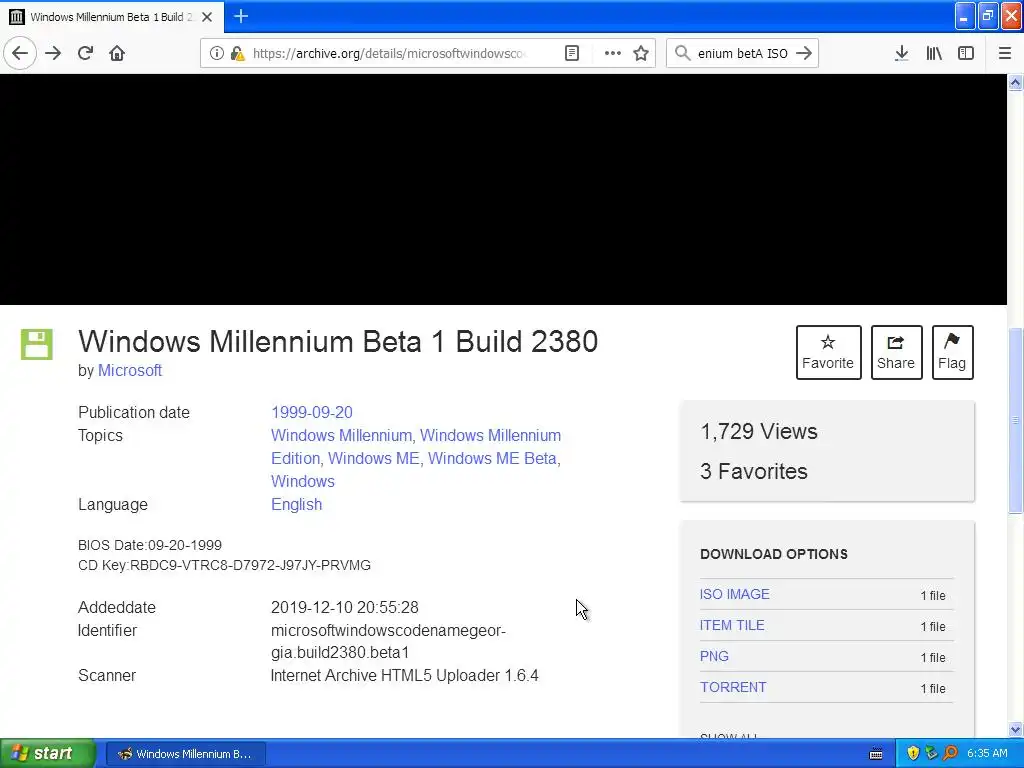This screenshot has width=1024, height=768.
Task: Click the taskbar clock showing 6:35 AM
Action: tap(987, 754)
